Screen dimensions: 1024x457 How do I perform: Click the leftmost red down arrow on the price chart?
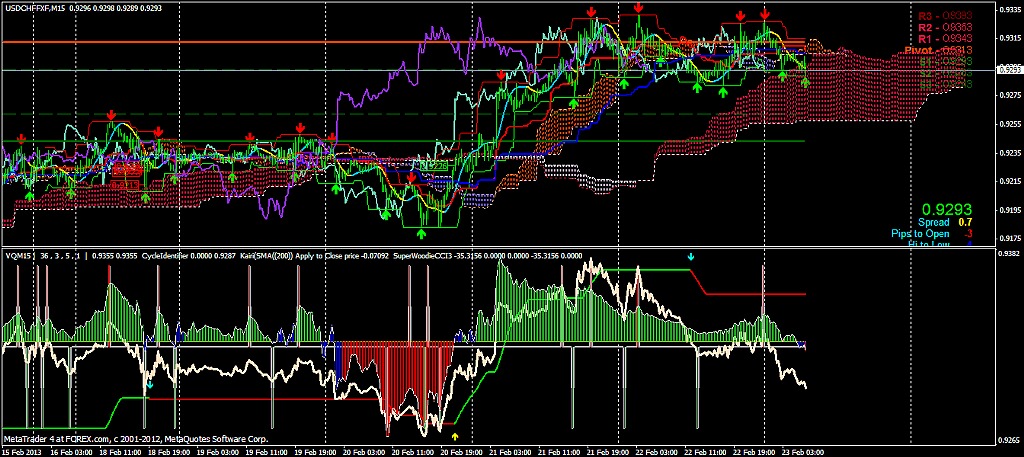click(22, 138)
